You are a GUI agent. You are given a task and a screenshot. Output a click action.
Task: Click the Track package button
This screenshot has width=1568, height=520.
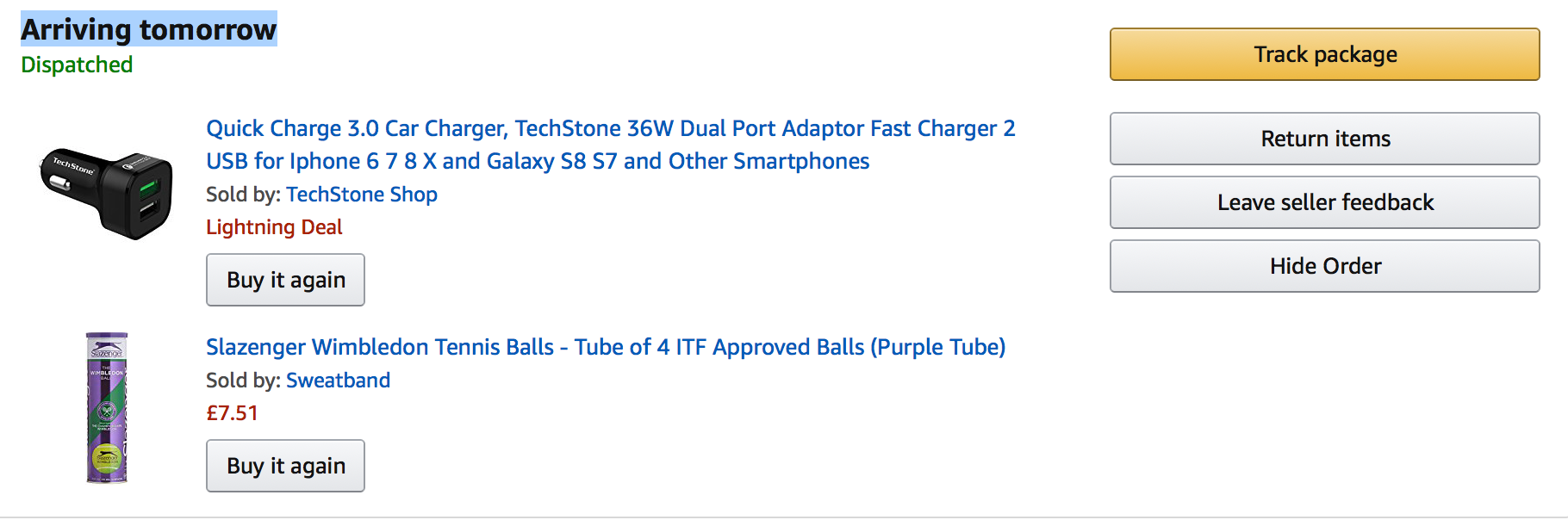click(1324, 54)
